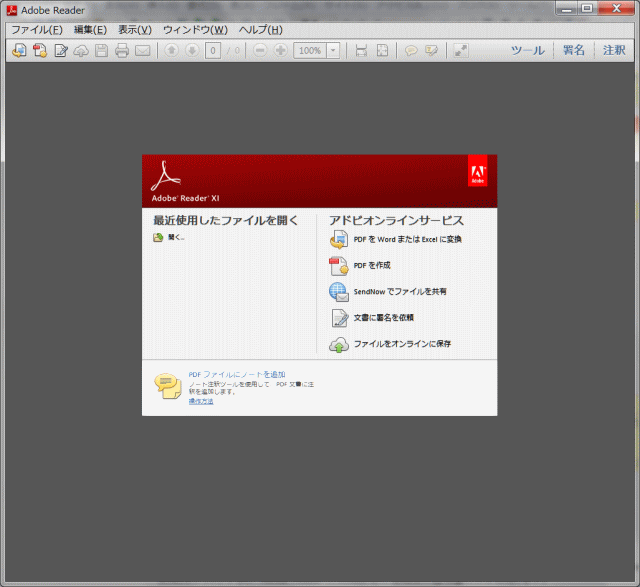This screenshot has width=640, height=587.
Task: Click the 操作方法 link
Action: click(x=201, y=401)
